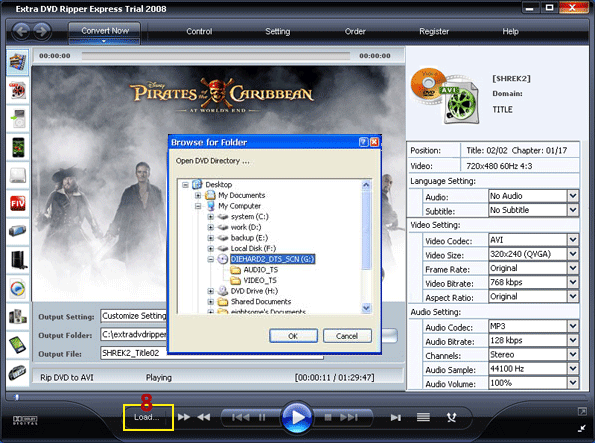Select the Windows Media Player sidebar icon
The height and width of the screenshot is (443, 595).
pos(17,289)
